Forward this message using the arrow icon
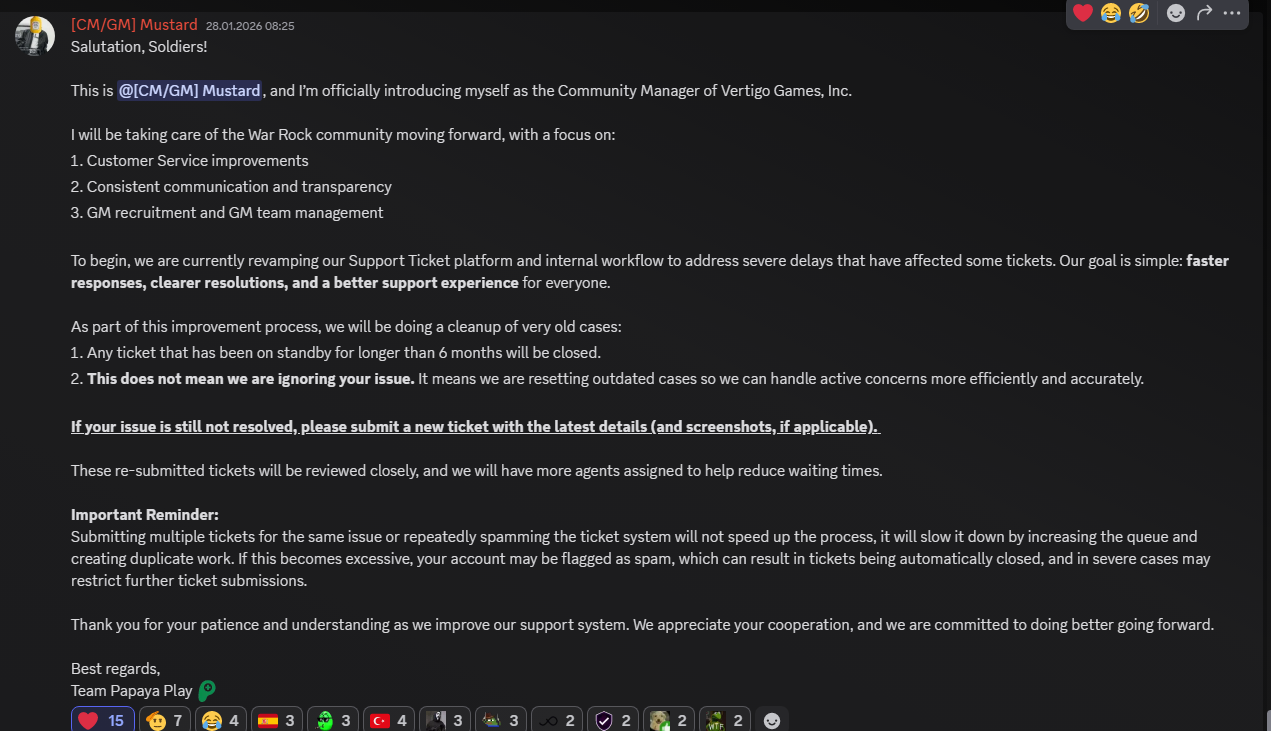 click(1204, 13)
